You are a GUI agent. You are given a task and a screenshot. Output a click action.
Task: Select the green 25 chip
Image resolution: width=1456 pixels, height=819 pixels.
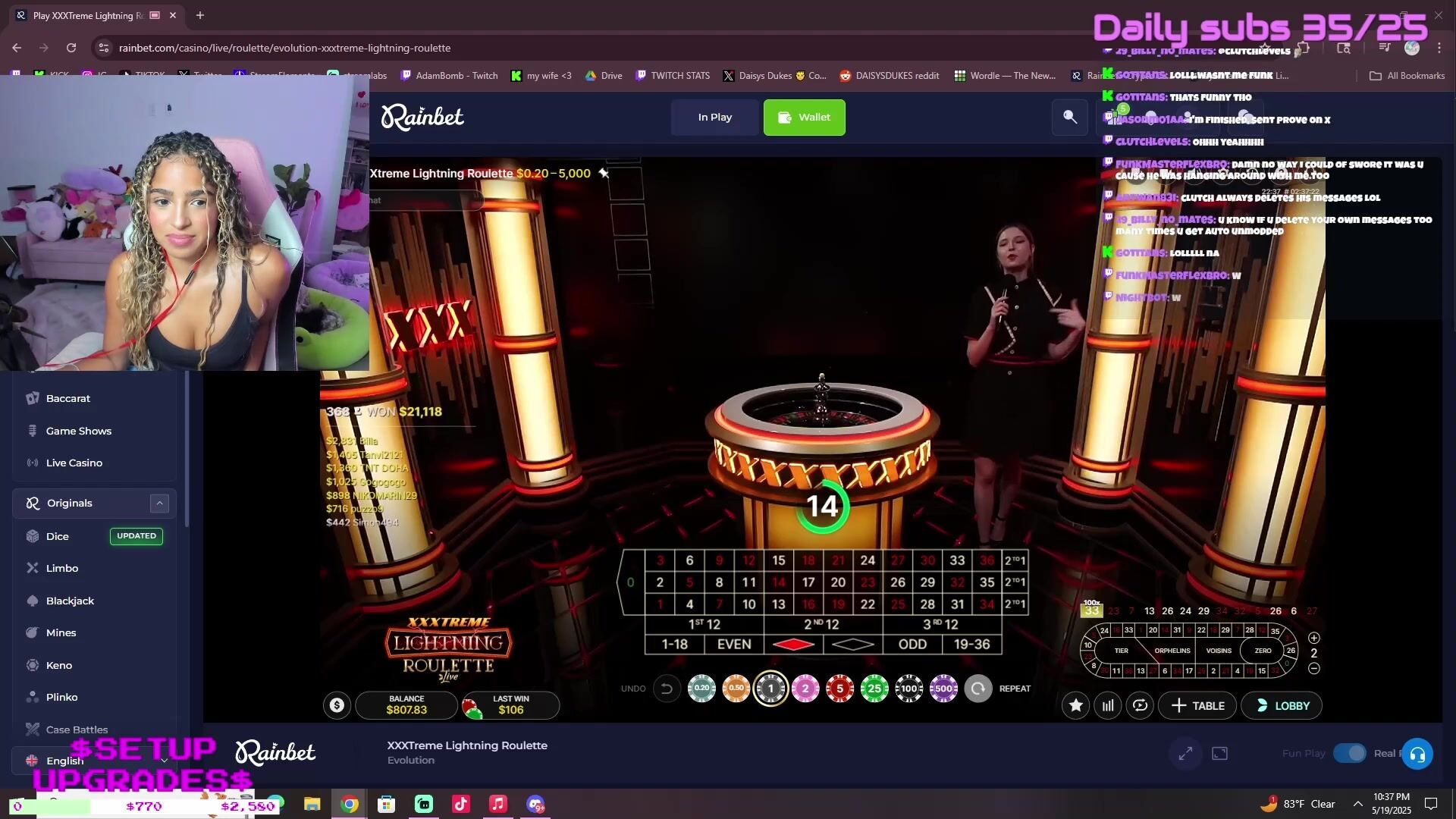[x=874, y=689]
